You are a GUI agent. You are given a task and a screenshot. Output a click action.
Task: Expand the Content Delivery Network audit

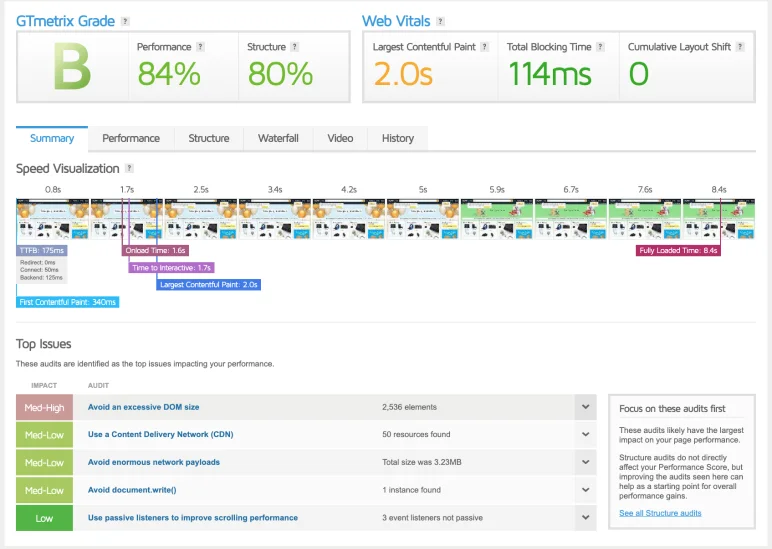[x=585, y=434]
